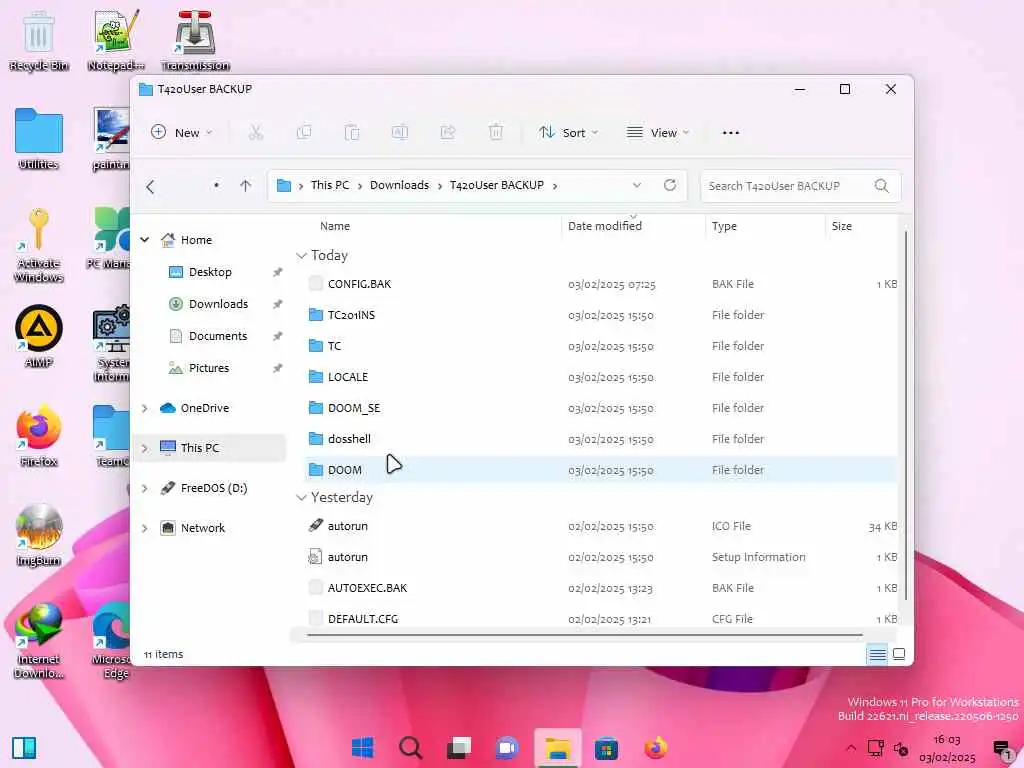Show hidden system tray icons
1024x768 pixels.
pos(850,748)
